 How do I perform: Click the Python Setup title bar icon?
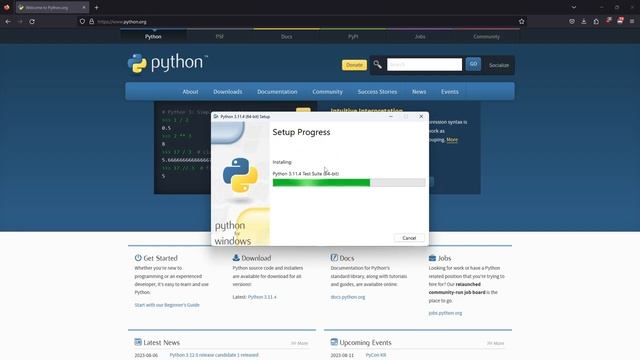coord(216,116)
